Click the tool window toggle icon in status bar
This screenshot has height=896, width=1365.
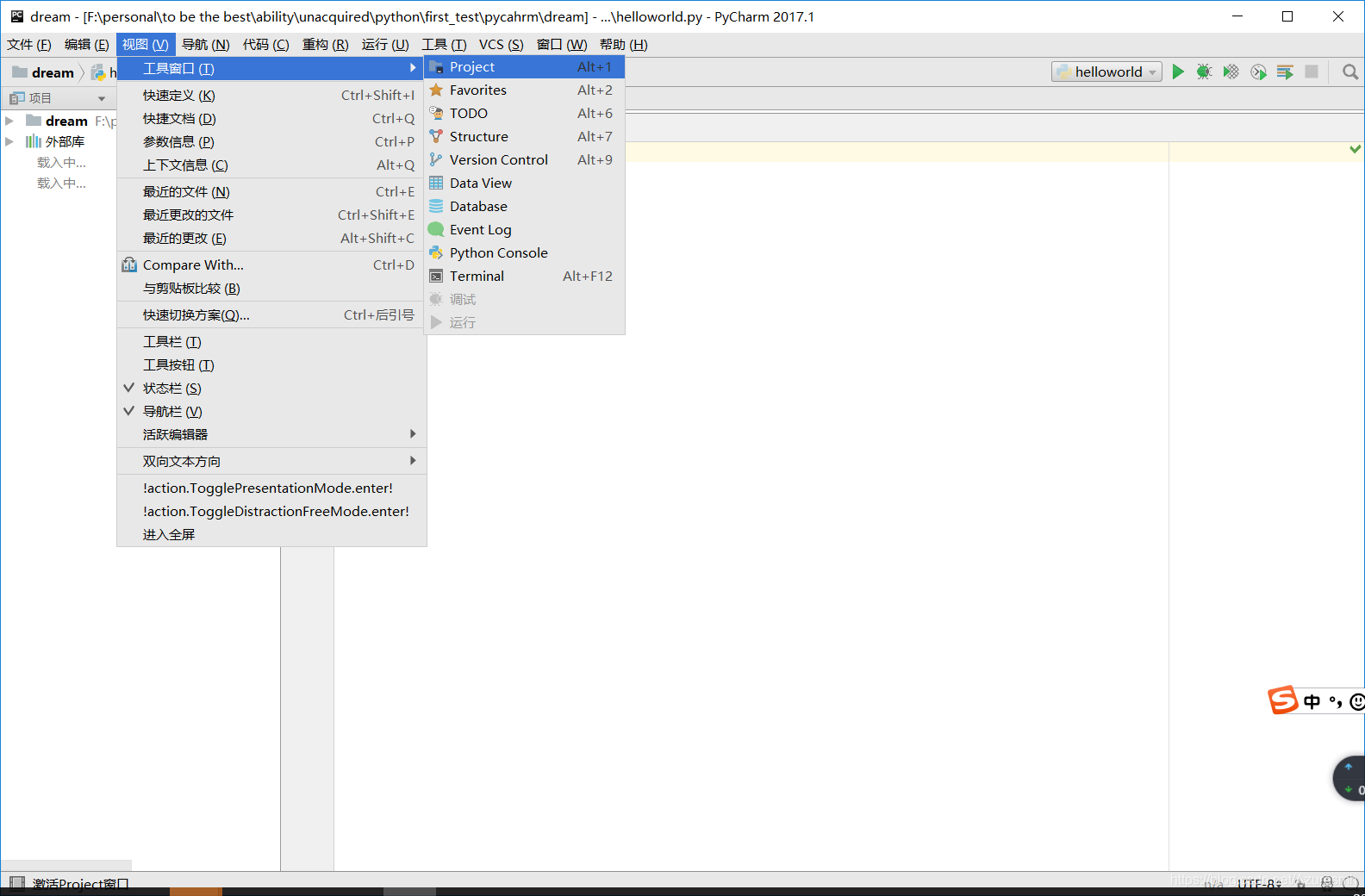click(x=16, y=883)
